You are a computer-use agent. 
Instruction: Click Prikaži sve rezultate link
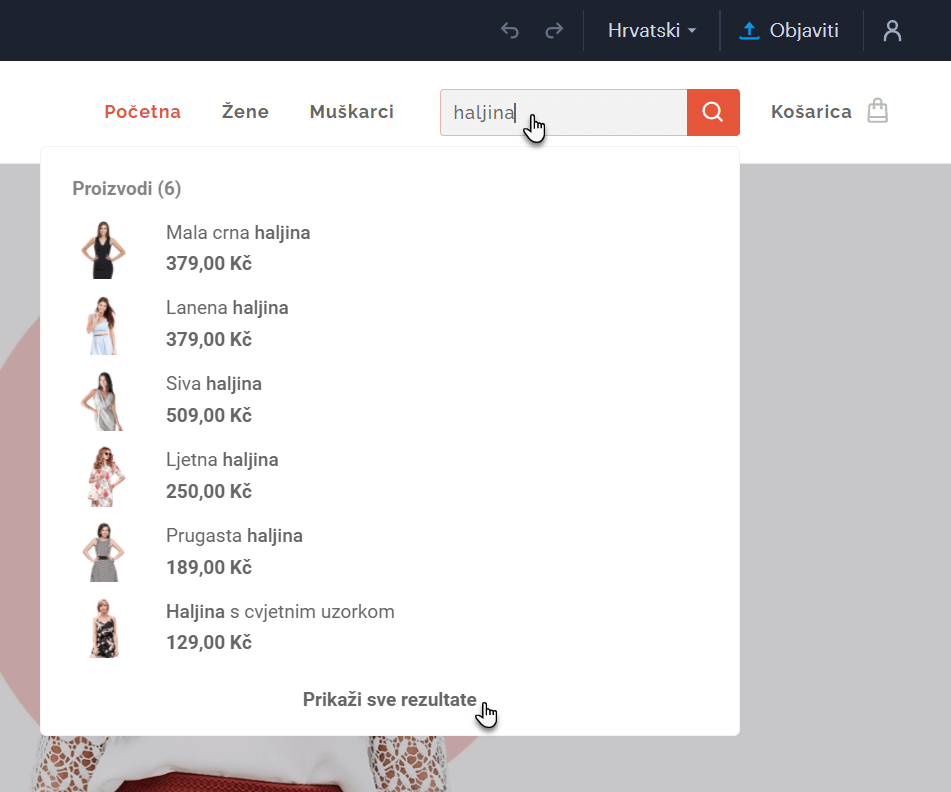(389, 699)
